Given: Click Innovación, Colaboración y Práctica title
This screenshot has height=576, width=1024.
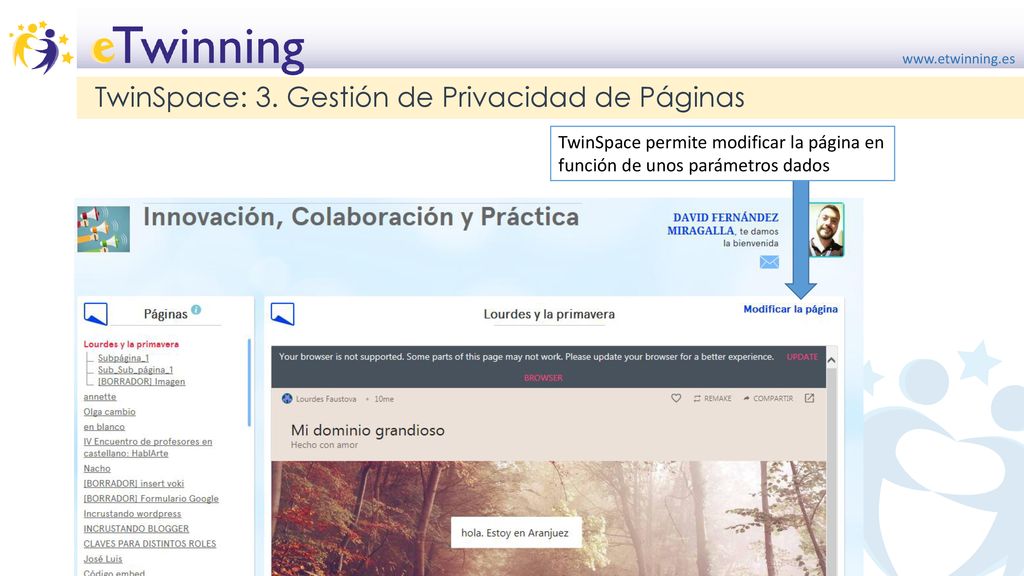Looking at the screenshot, I should tap(361, 217).
